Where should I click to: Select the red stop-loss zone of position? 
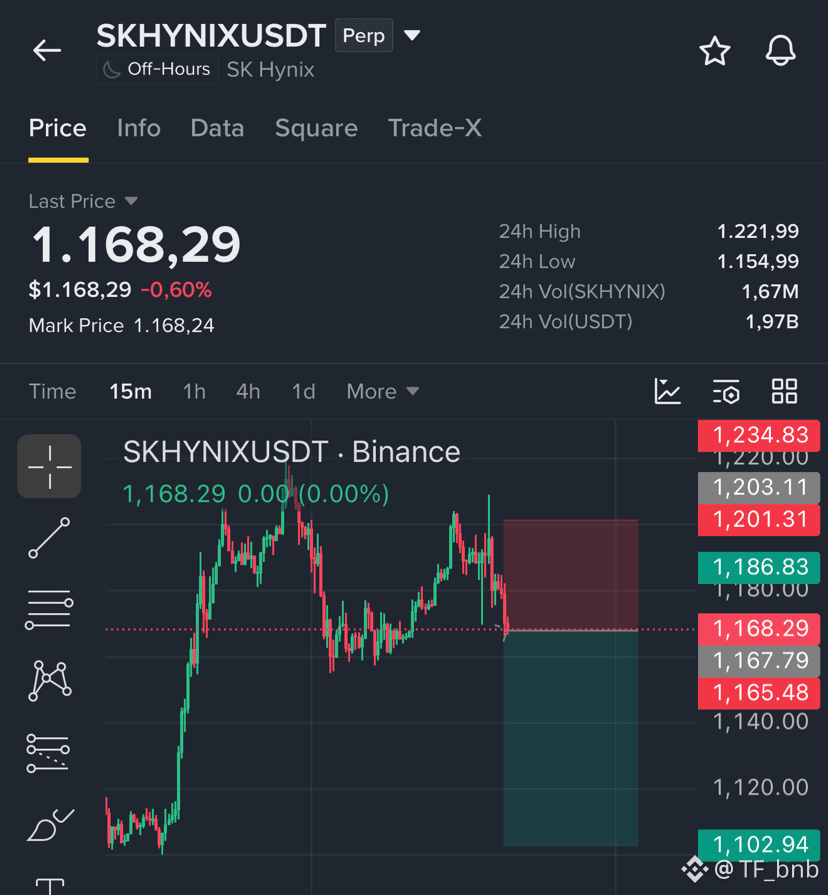point(571,575)
